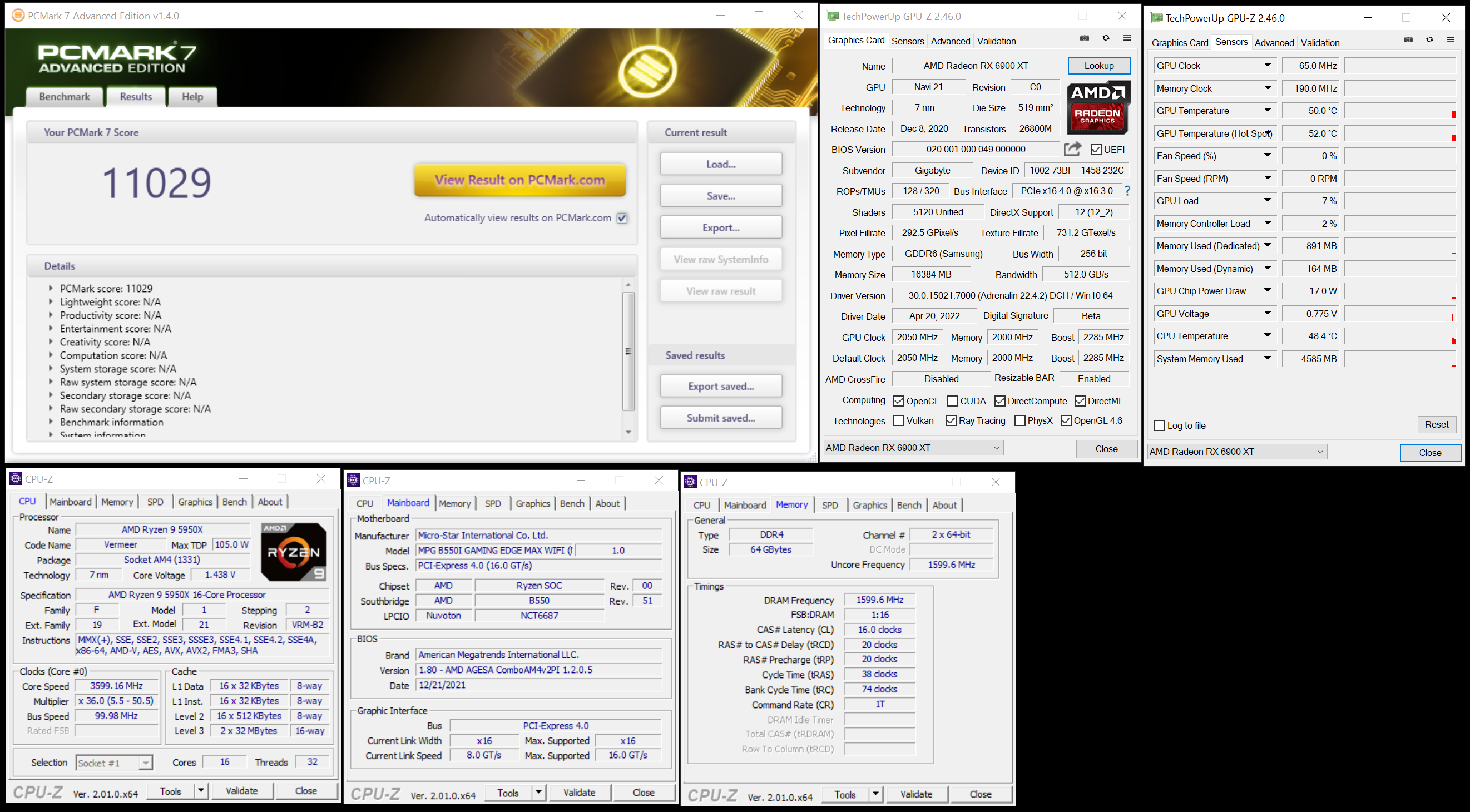Click the Details list scrollbar thumb
Image resolution: width=1470 pixels, height=812 pixels.
pos(628,351)
